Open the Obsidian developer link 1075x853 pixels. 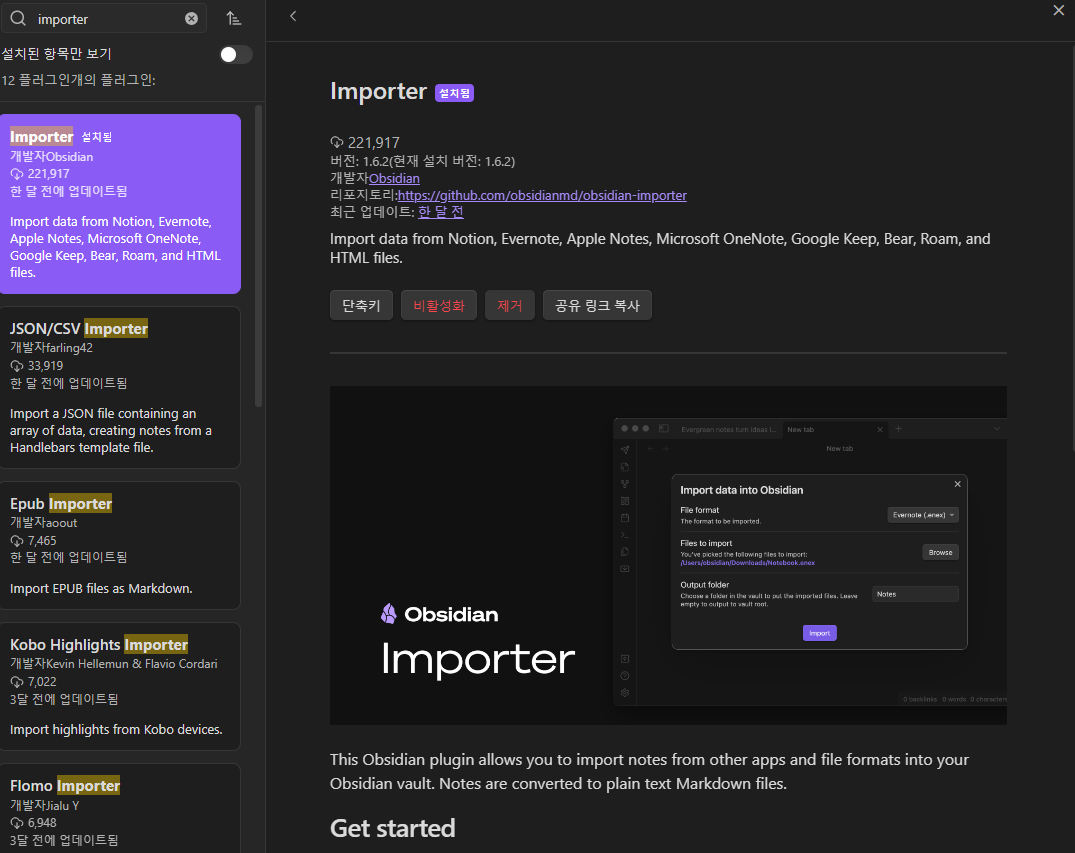pos(394,178)
